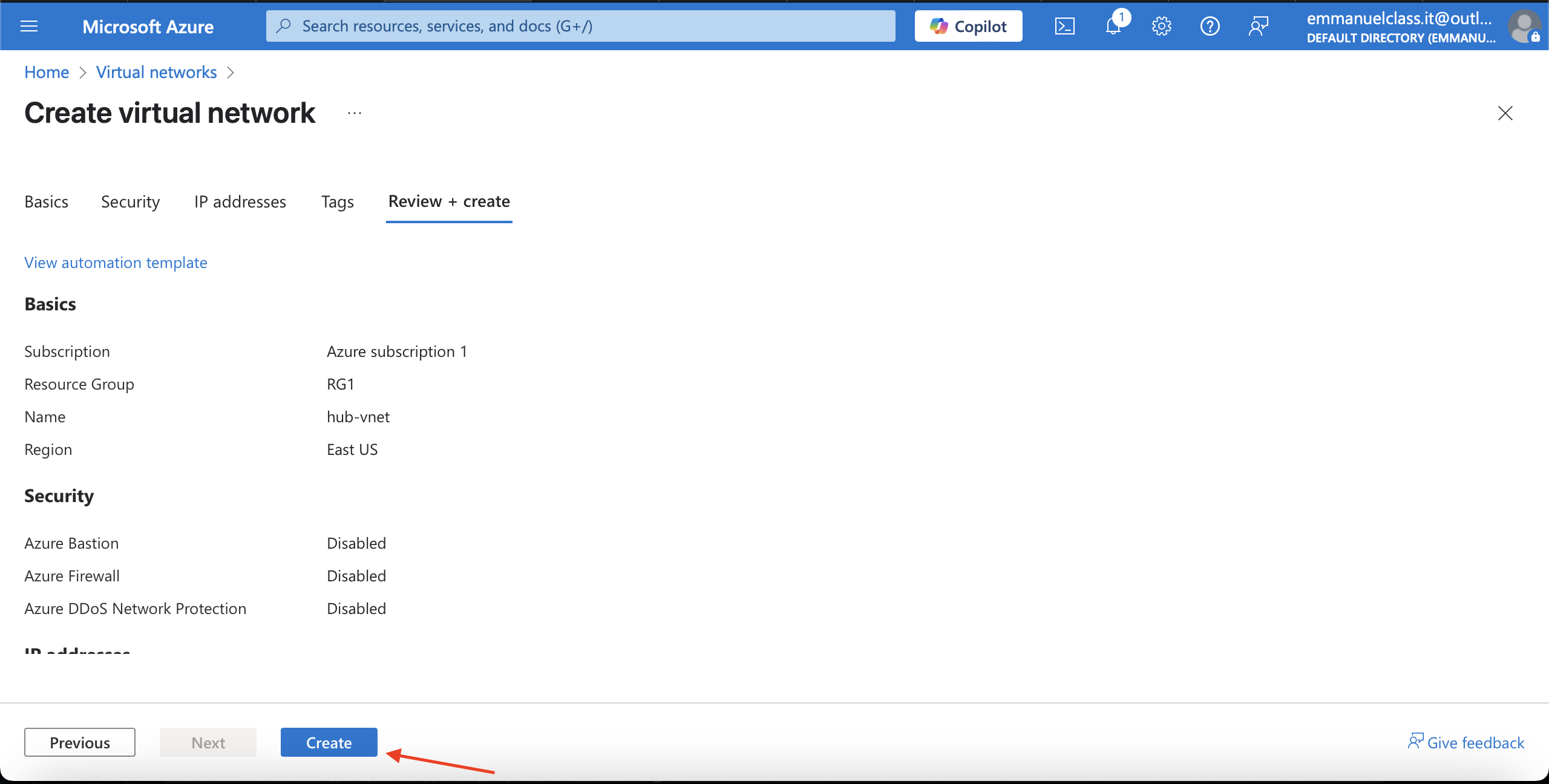Viewport: 1549px width, 784px height.
Task: Click the 'Subscription' label
Action: tap(67, 351)
